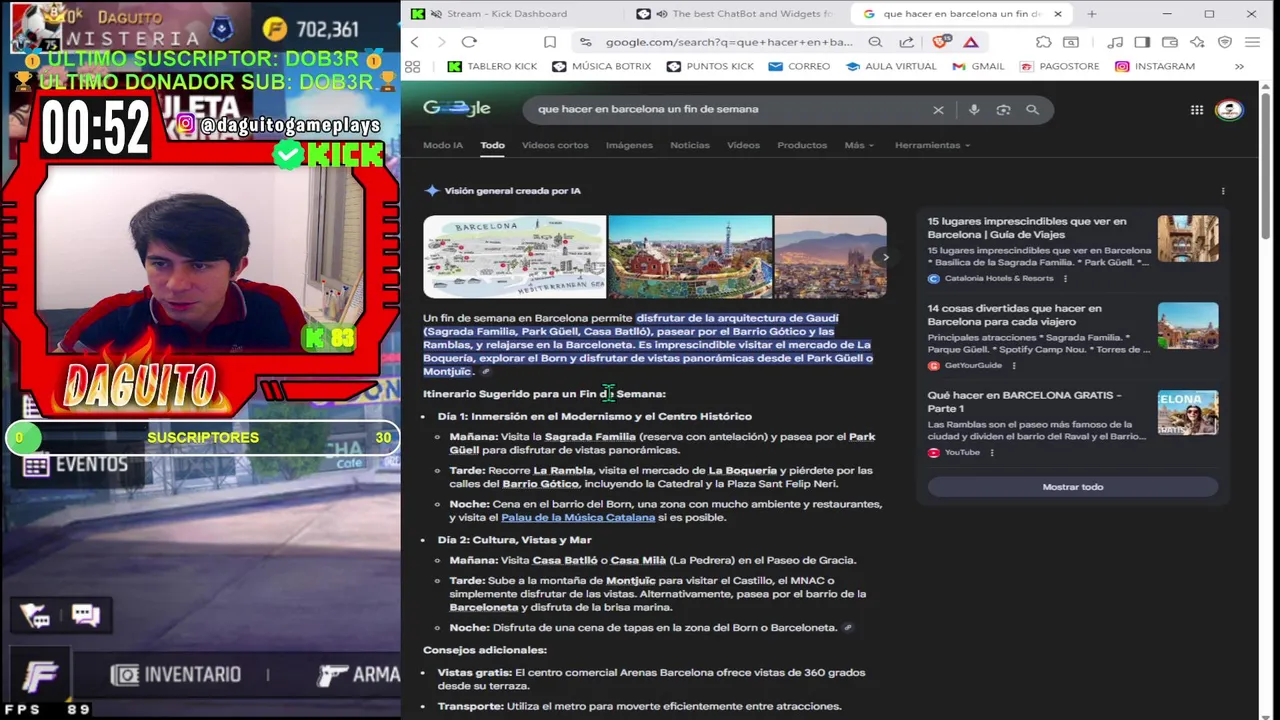Select the Videos search tab

pos(743,145)
